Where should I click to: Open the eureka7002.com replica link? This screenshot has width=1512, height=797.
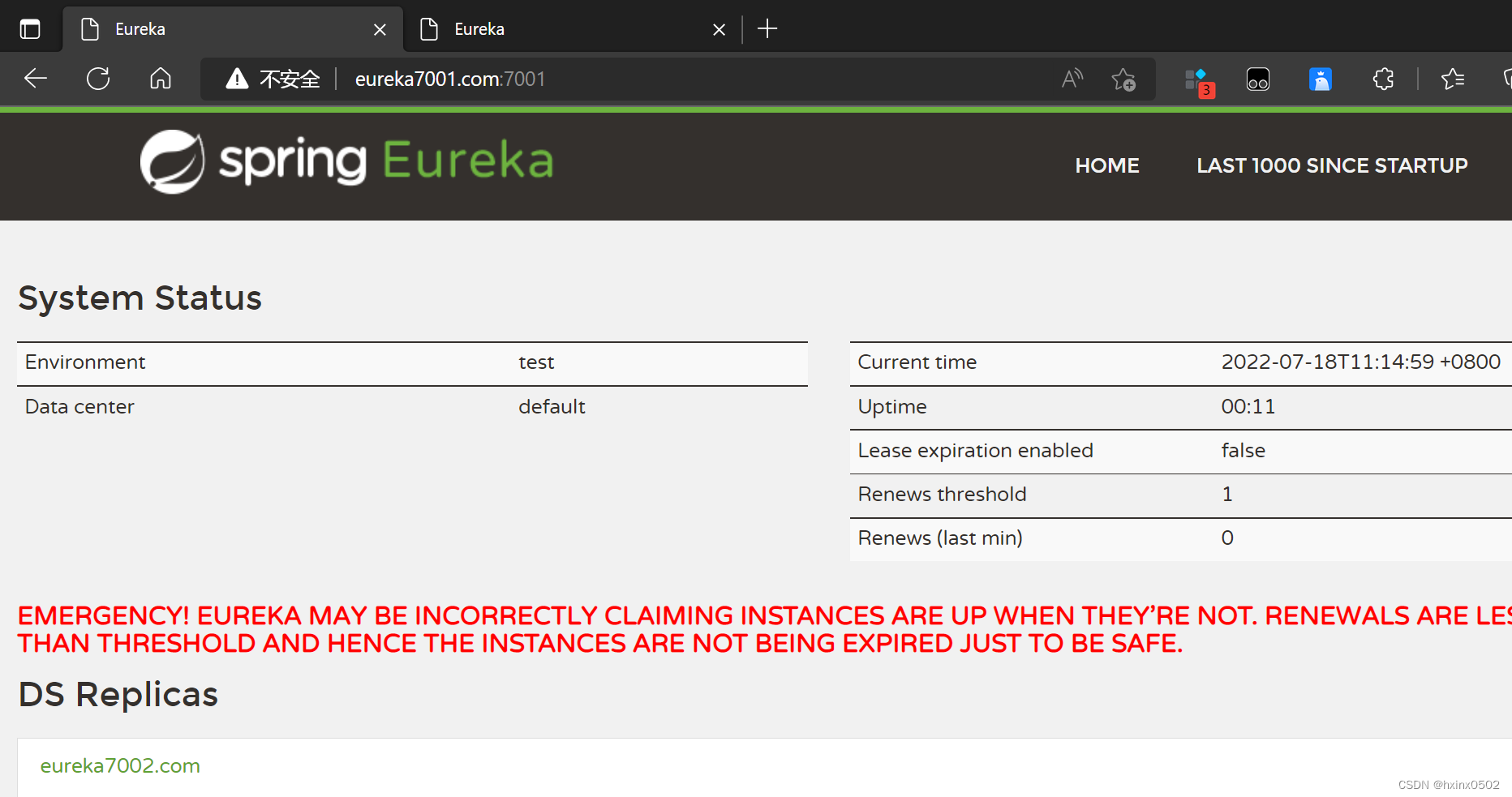point(120,765)
